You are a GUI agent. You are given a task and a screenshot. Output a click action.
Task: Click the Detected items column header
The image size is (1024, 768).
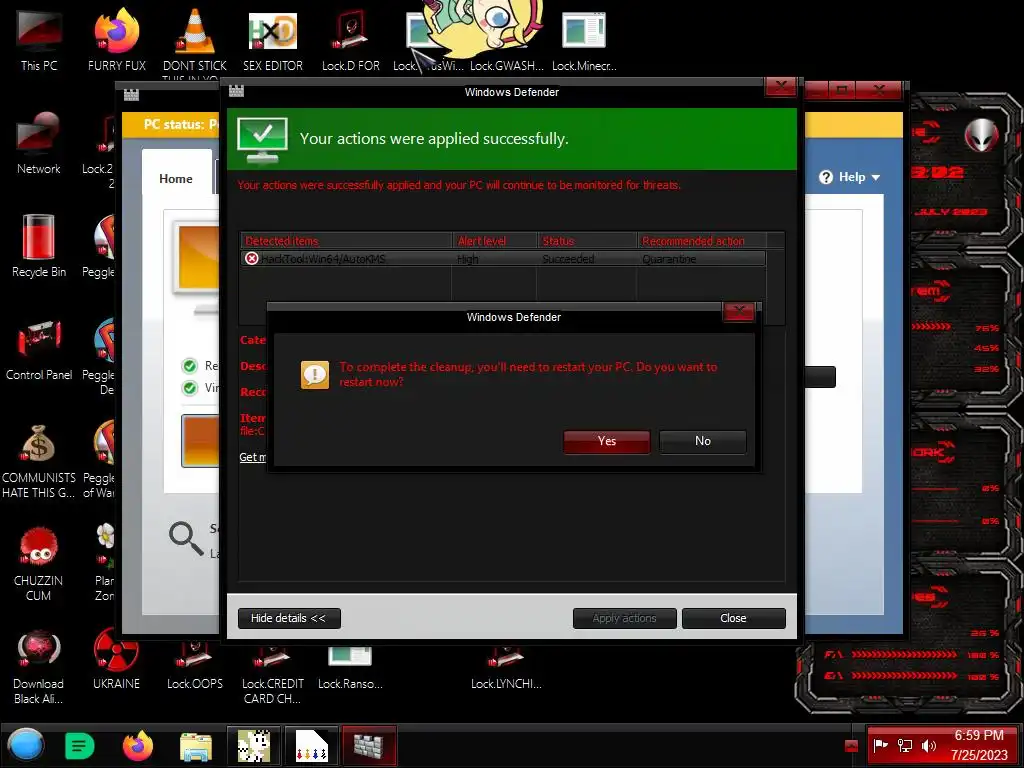click(346, 241)
